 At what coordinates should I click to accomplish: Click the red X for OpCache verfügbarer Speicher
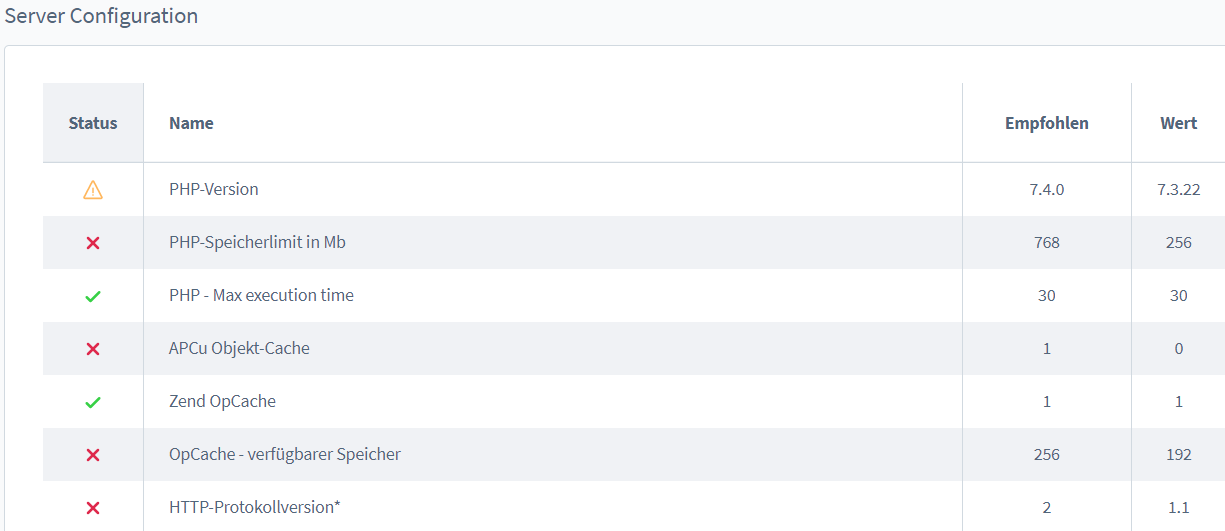coord(93,455)
